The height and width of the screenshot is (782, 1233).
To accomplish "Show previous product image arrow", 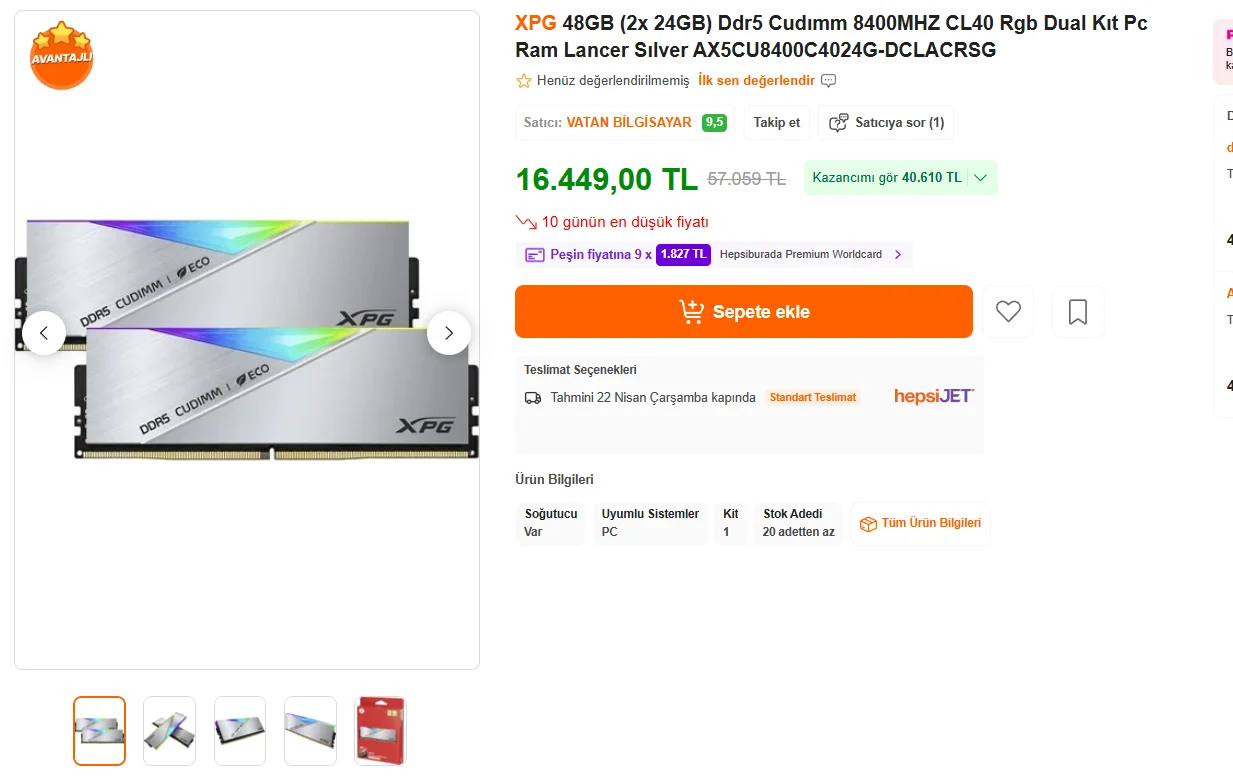I will [44, 333].
